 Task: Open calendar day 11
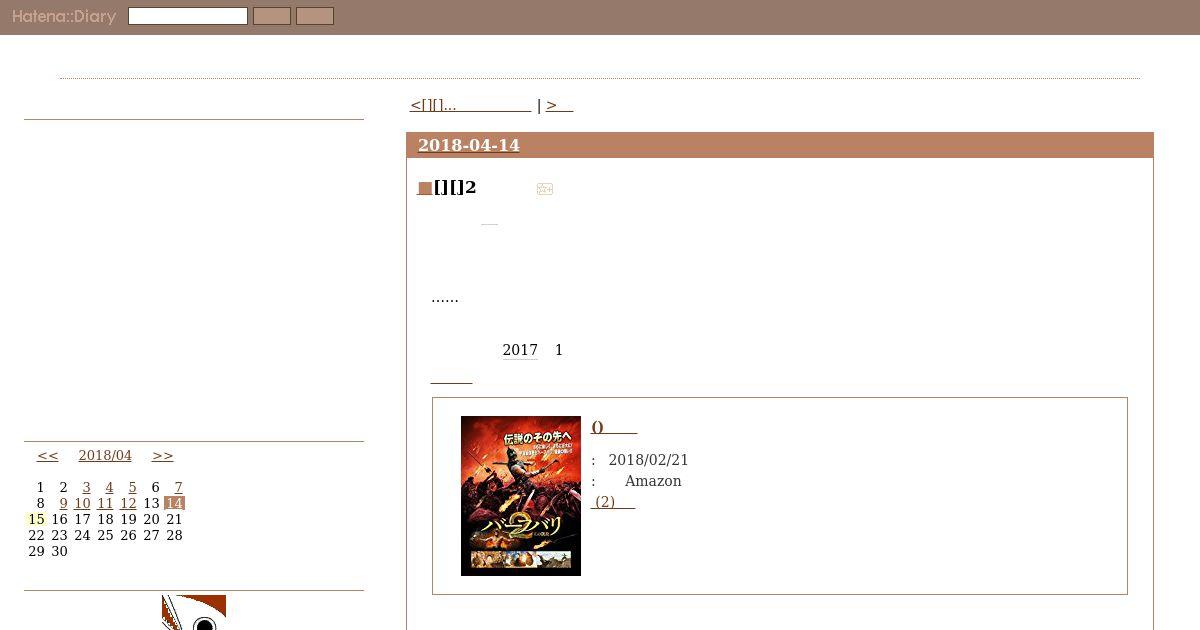tap(105, 503)
